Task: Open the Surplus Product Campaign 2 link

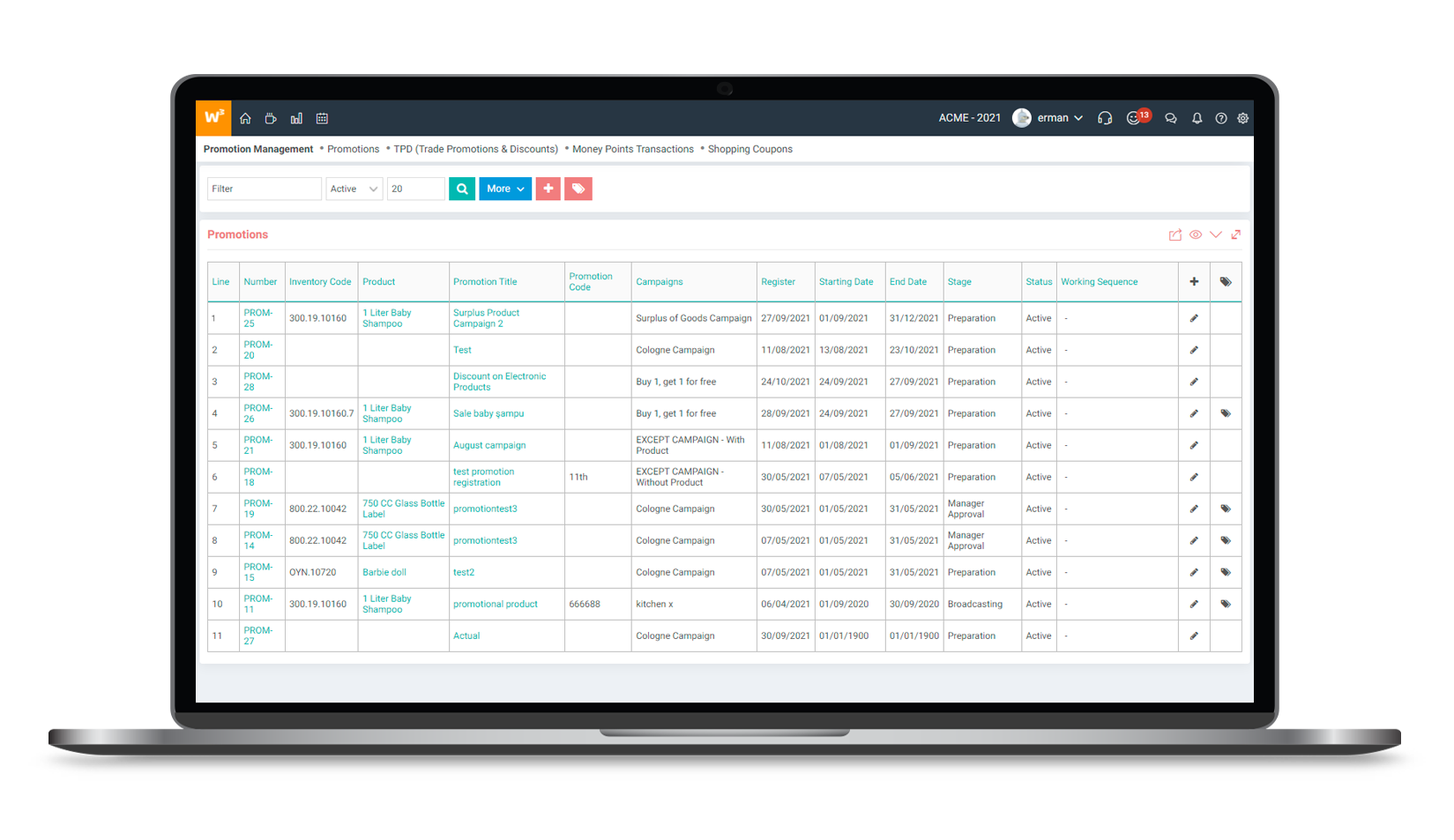Action: (x=486, y=318)
